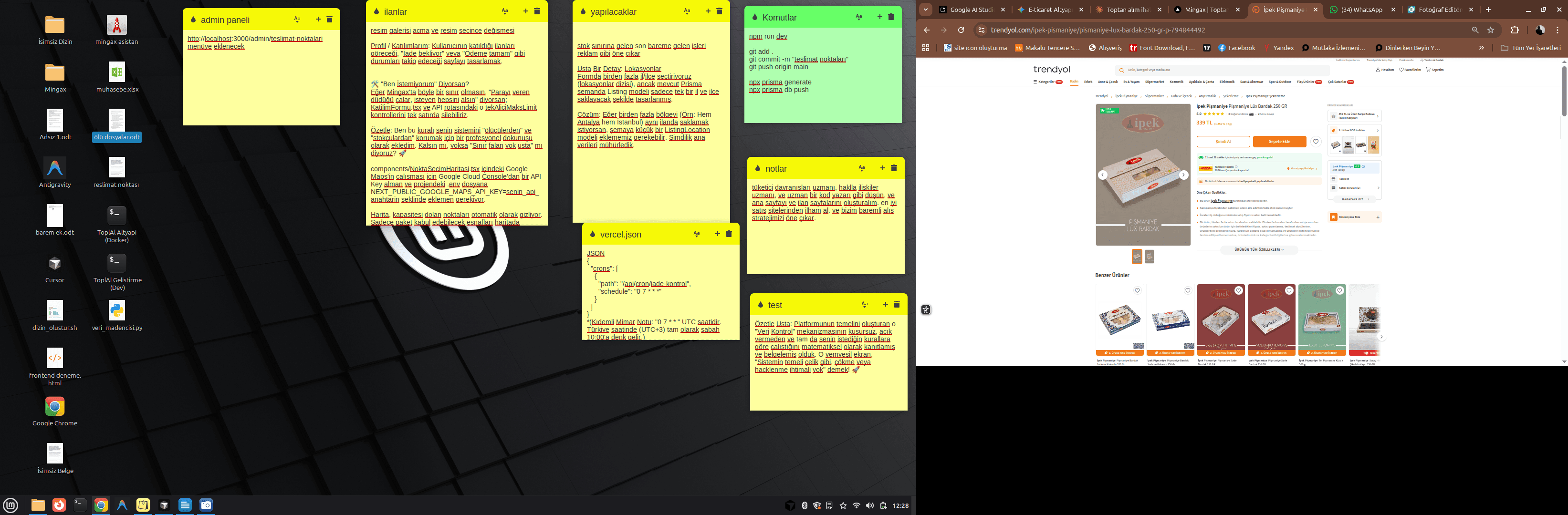Delete the Komutlar sticky note

pyautogui.click(x=890, y=17)
